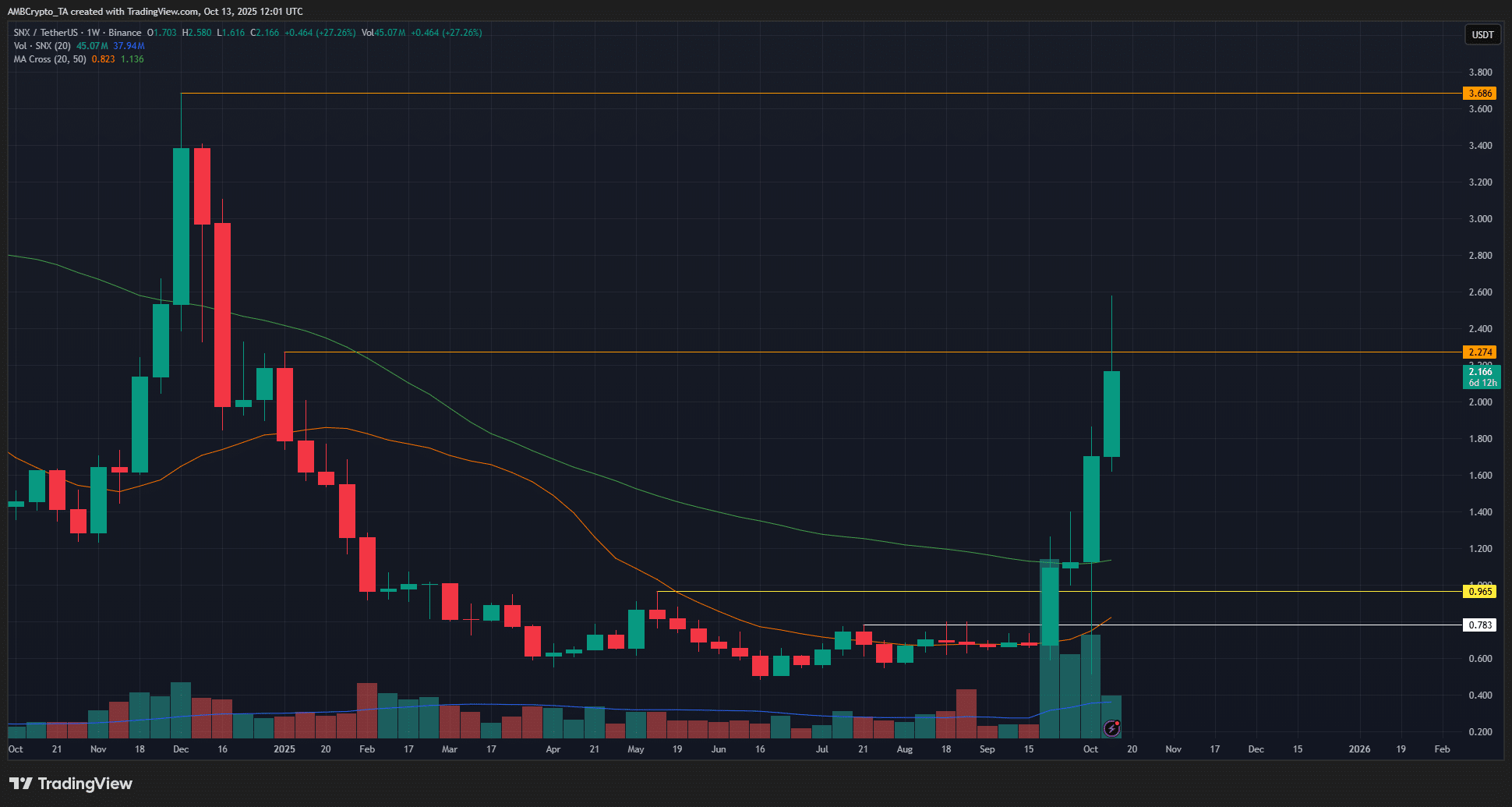Click the 2026 label on time axis
This screenshot has width=1512, height=807.
[1359, 749]
